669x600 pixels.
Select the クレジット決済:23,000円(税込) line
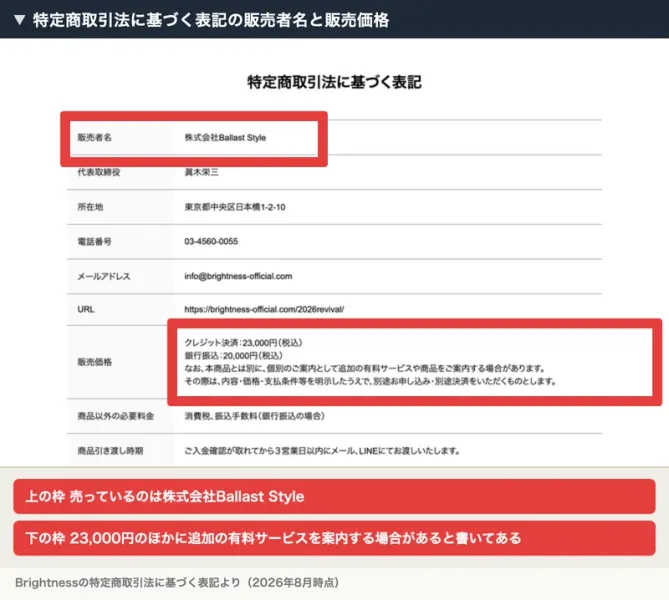tap(243, 343)
